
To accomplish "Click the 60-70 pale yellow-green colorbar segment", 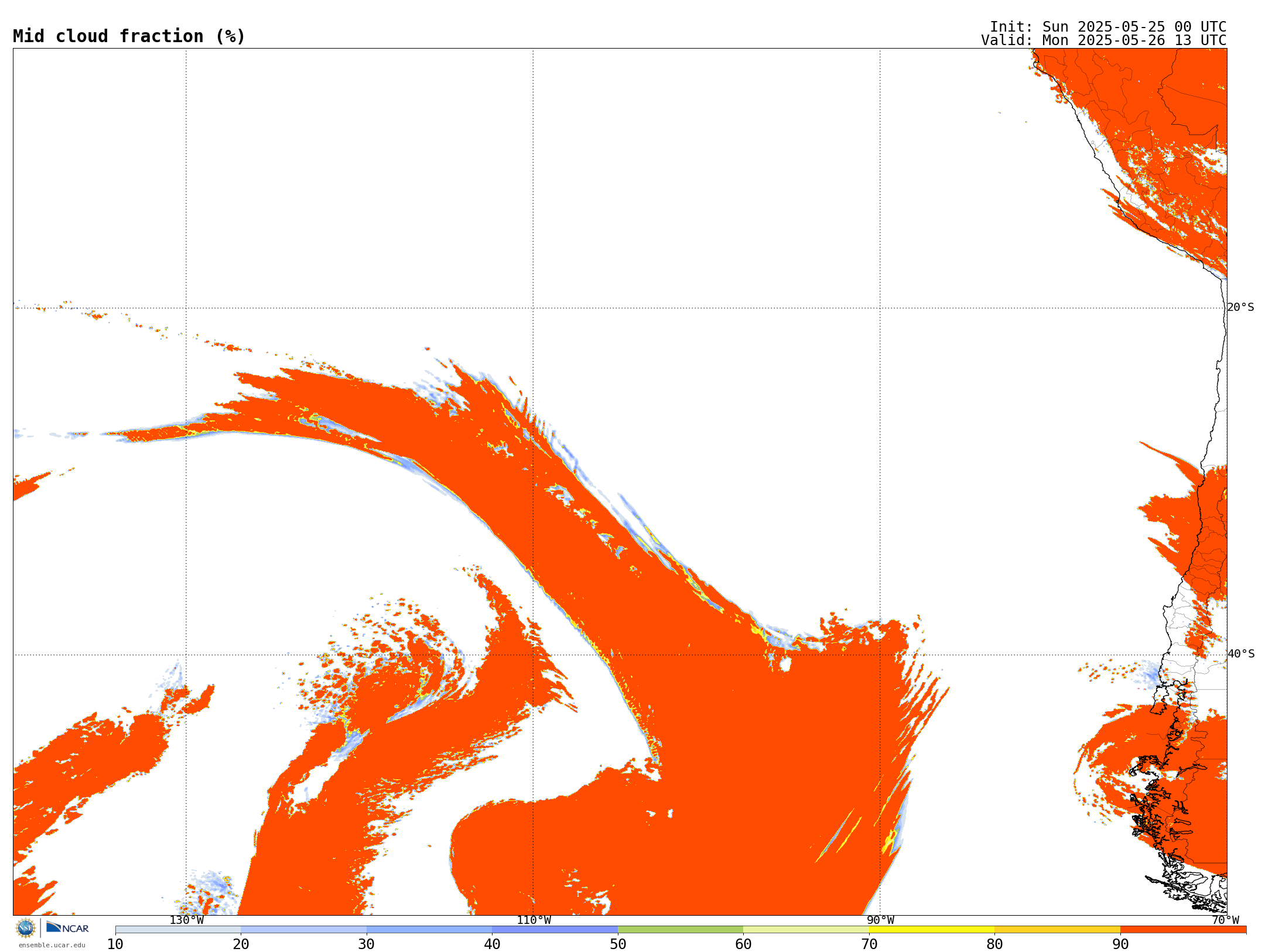I will pyautogui.click(x=806, y=930).
